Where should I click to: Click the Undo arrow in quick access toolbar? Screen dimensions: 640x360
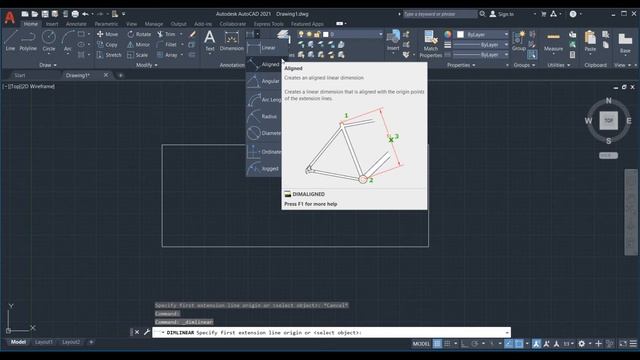point(85,14)
